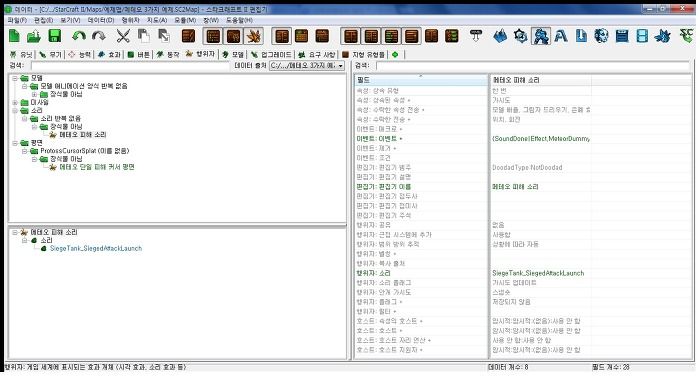
Task: Click the brown list-with-pencil toolbar icon
Action: click(188, 36)
